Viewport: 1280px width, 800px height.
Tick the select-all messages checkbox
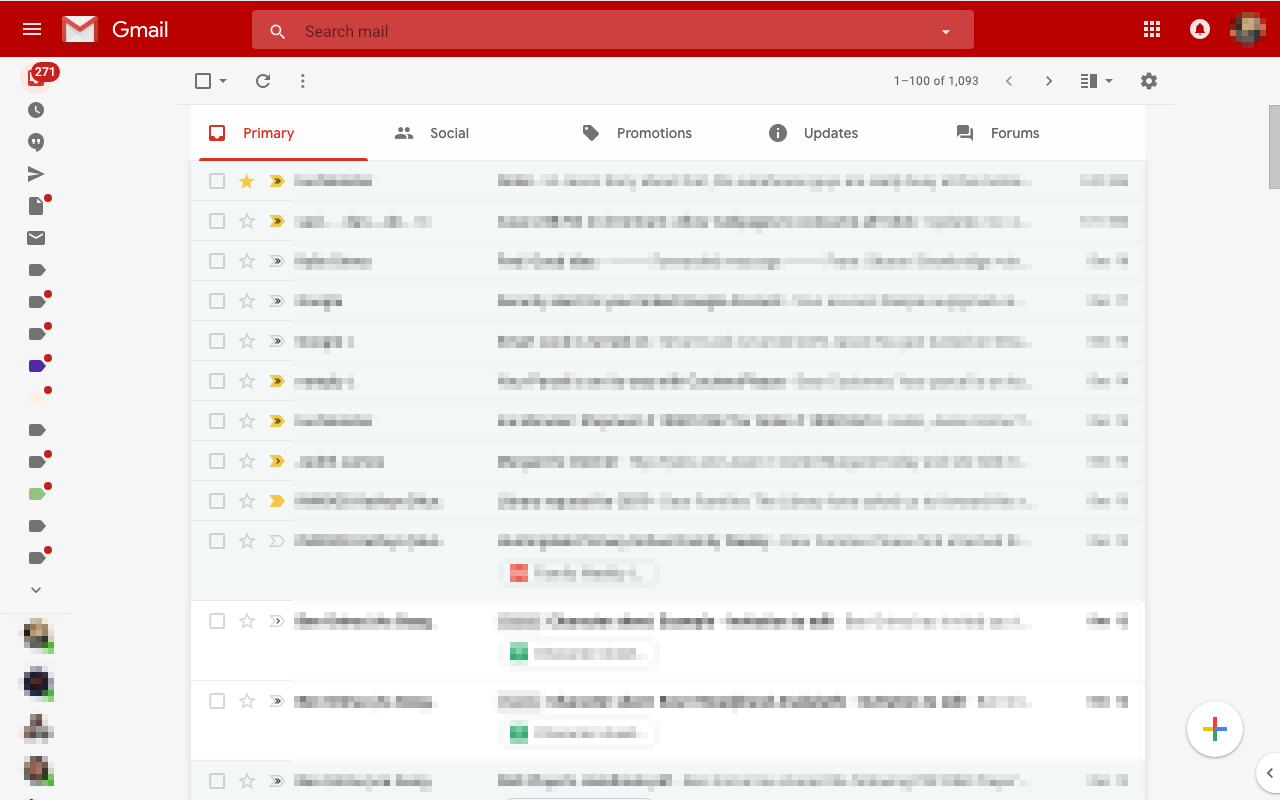[203, 80]
